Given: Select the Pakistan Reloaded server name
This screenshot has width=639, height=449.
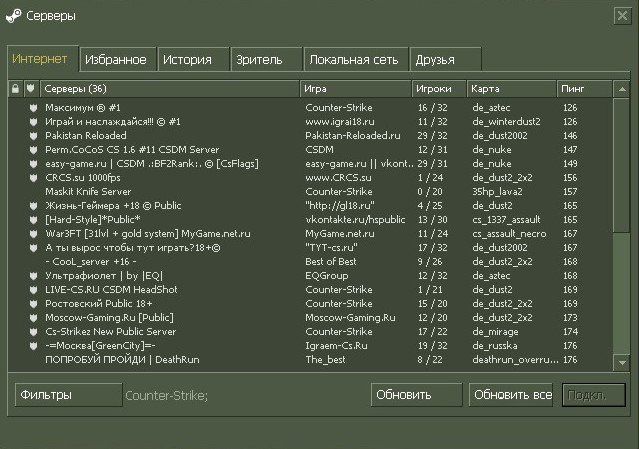Looking at the screenshot, I should coord(86,136).
